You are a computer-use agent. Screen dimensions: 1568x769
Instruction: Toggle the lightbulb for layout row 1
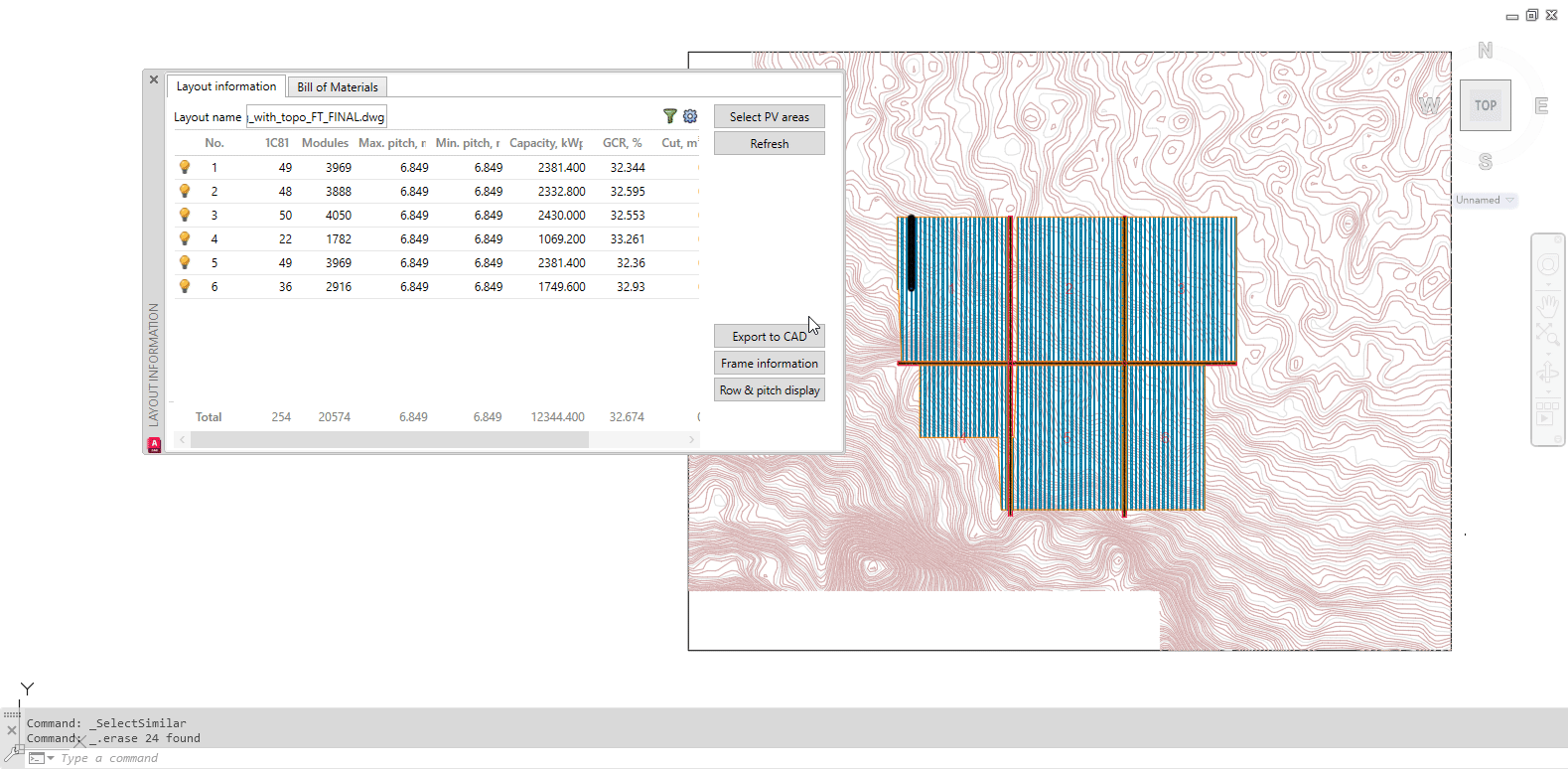coord(185,167)
